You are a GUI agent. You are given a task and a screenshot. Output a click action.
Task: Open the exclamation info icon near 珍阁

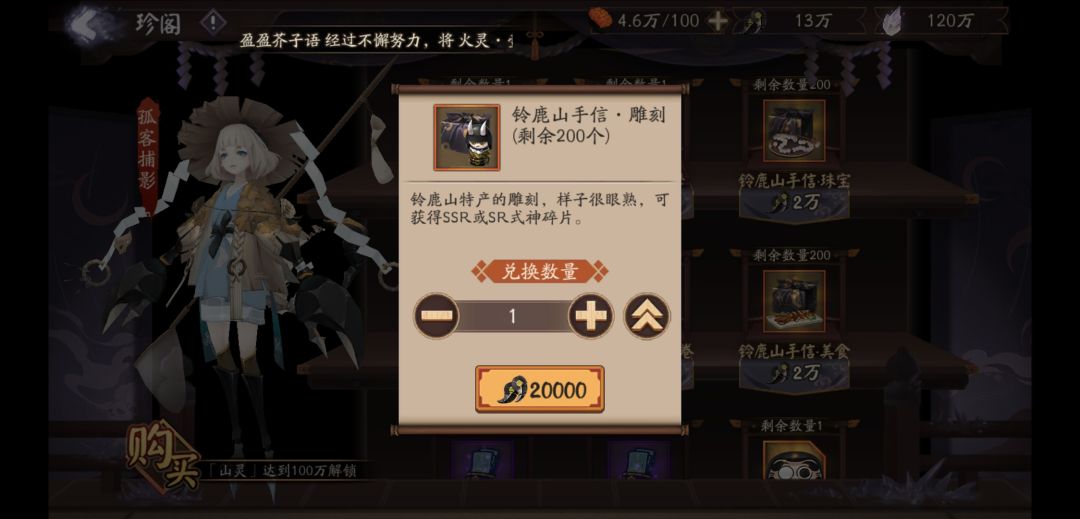pyautogui.click(x=214, y=23)
